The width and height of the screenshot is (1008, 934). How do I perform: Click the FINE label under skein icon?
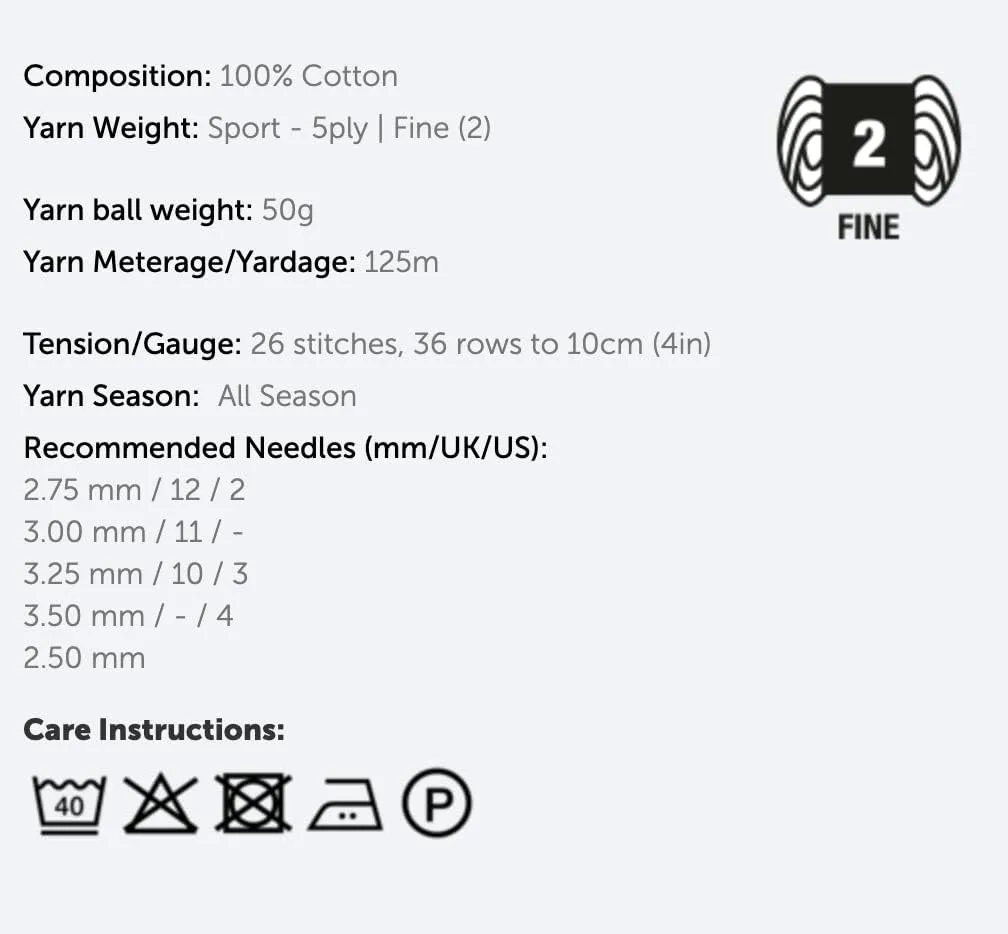coord(868,228)
